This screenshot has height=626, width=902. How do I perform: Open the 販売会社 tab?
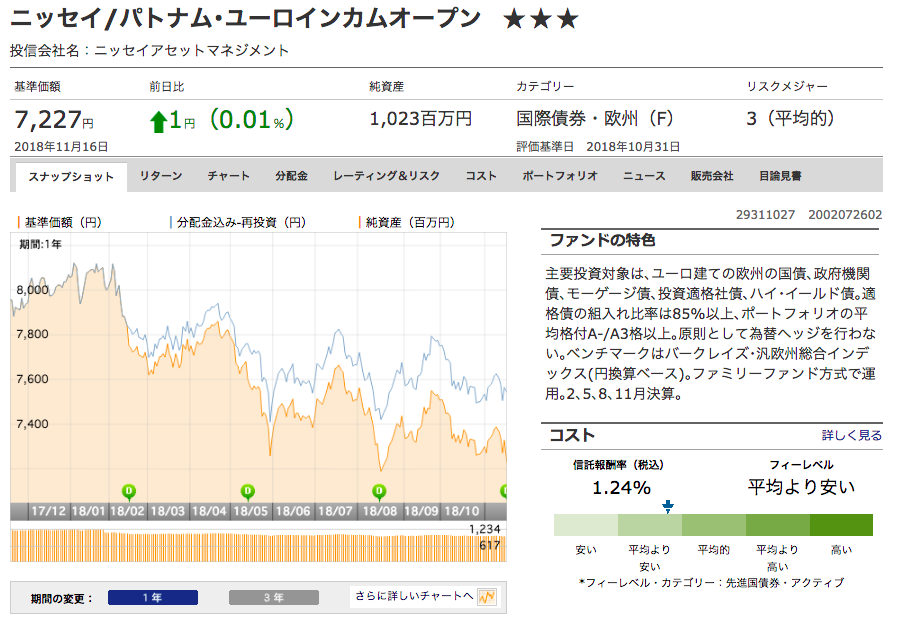(x=712, y=176)
